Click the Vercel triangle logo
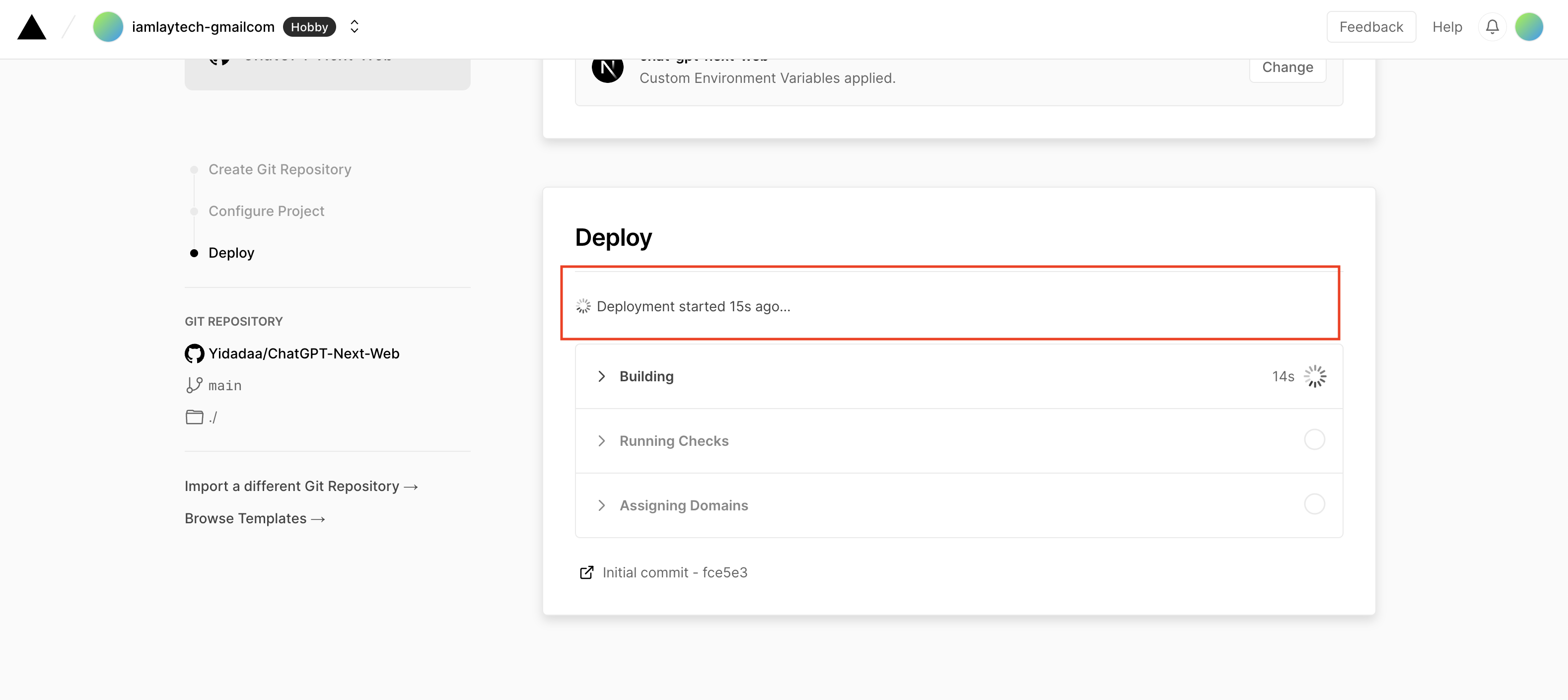 coord(32,27)
